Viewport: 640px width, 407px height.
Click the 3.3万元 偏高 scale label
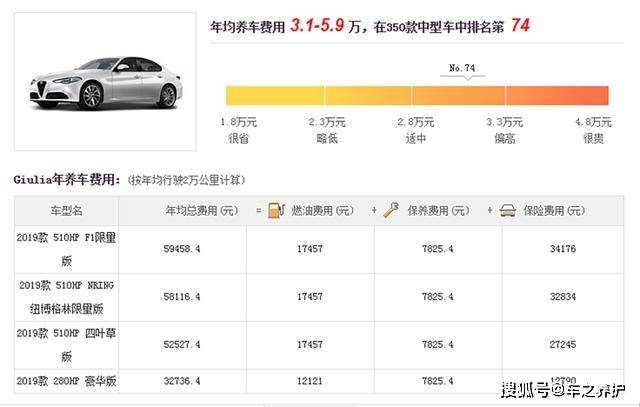(x=504, y=130)
